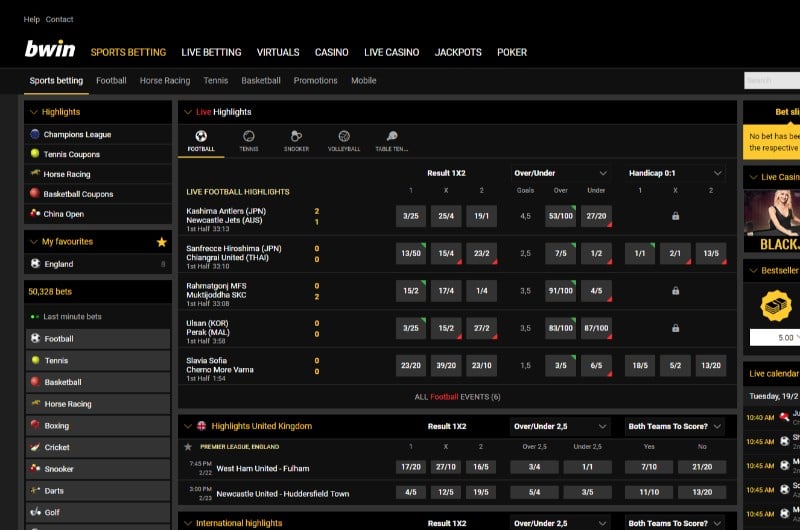800x530 pixels.
Task: Open China Open in Highlights
Action: (97, 214)
